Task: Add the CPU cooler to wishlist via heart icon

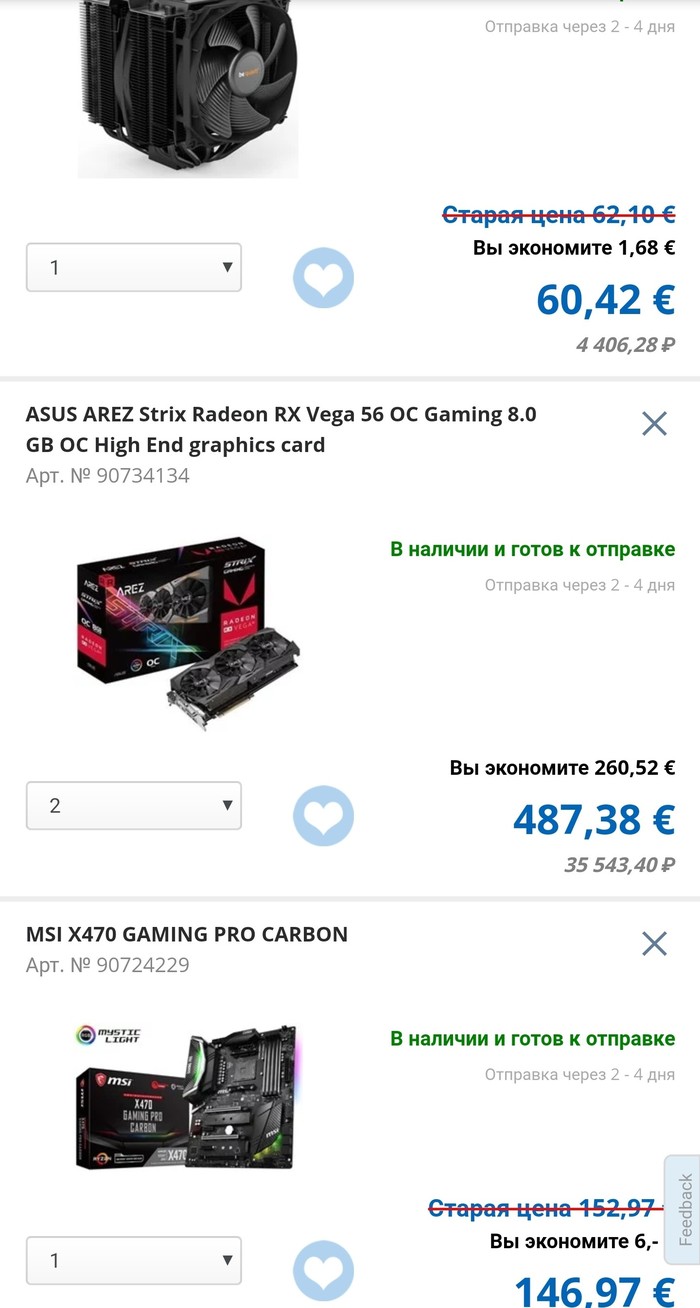Action: [323, 277]
